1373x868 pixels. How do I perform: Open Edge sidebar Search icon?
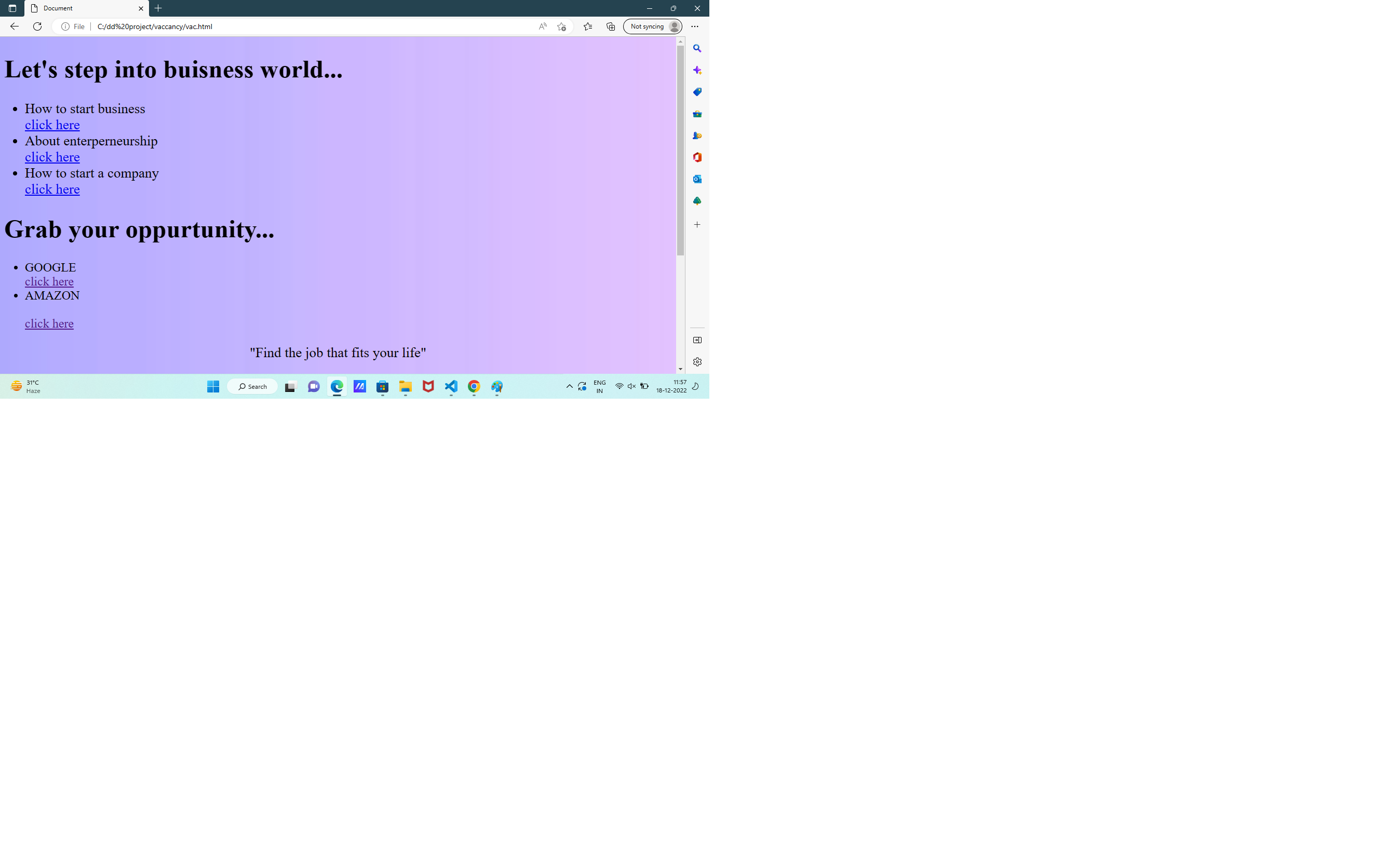tap(697, 48)
